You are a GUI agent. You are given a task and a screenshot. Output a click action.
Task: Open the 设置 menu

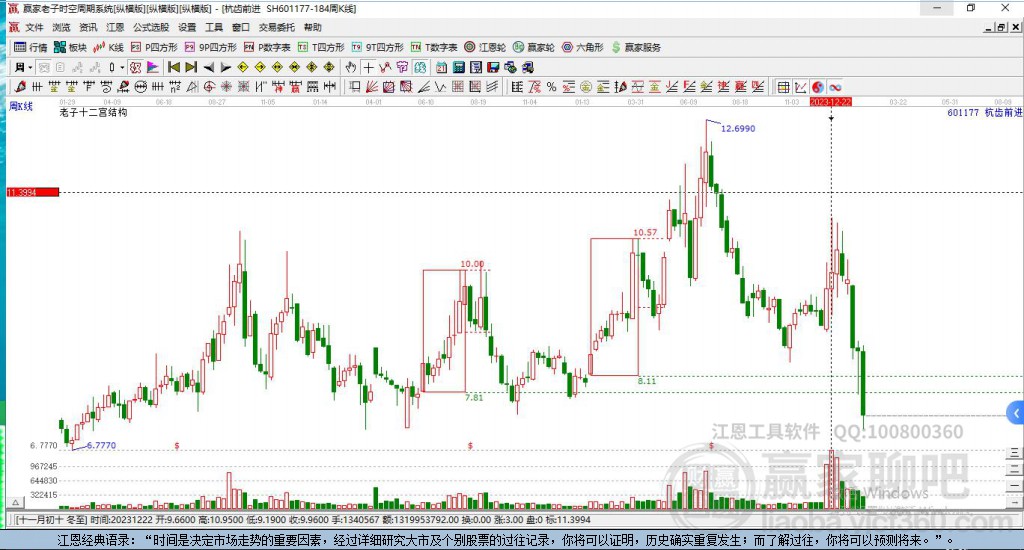coord(187,27)
